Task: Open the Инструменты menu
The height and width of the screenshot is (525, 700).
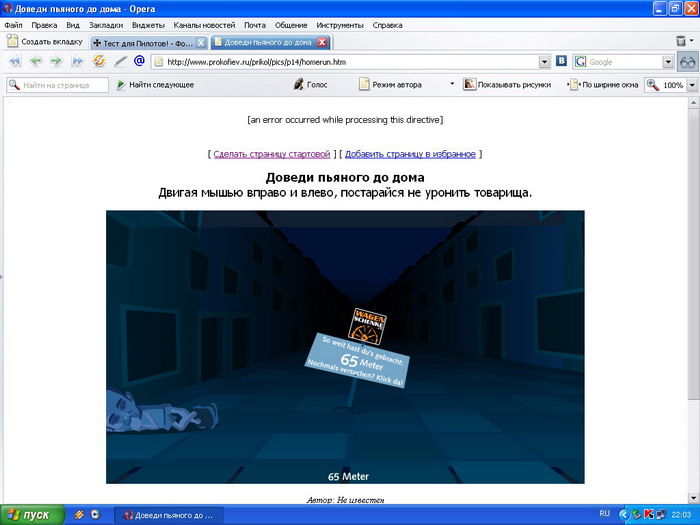Action: pyautogui.click(x=340, y=25)
